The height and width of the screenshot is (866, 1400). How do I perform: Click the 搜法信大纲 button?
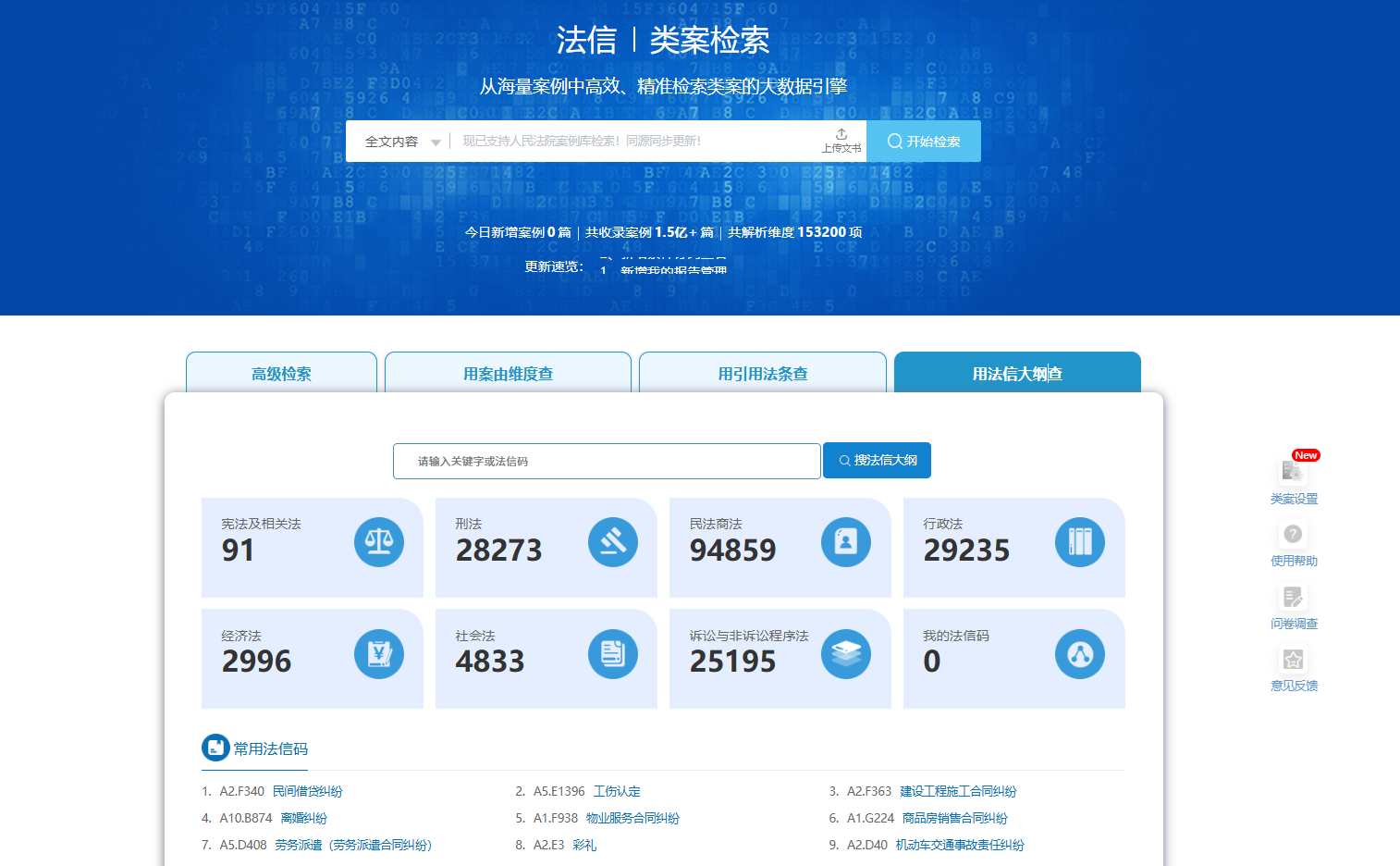click(877, 461)
